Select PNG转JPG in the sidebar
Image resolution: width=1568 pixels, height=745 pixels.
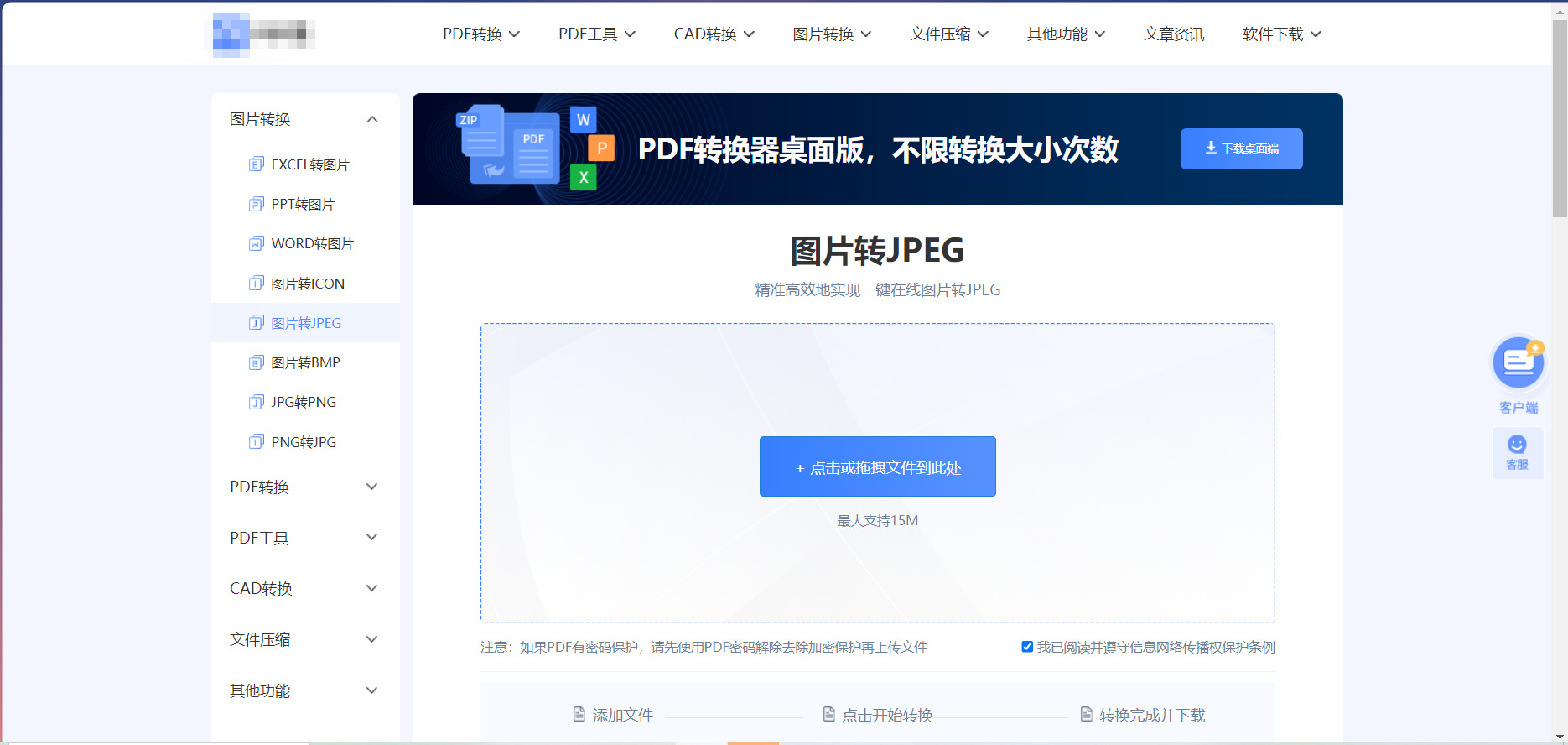(304, 441)
